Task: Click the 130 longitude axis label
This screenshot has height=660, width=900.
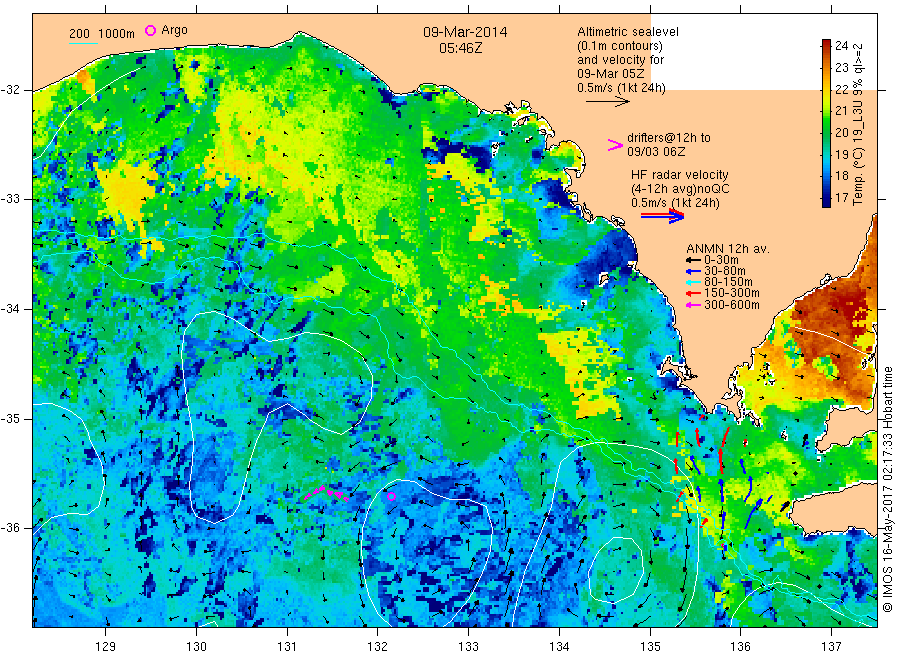Action: click(x=196, y=647)
